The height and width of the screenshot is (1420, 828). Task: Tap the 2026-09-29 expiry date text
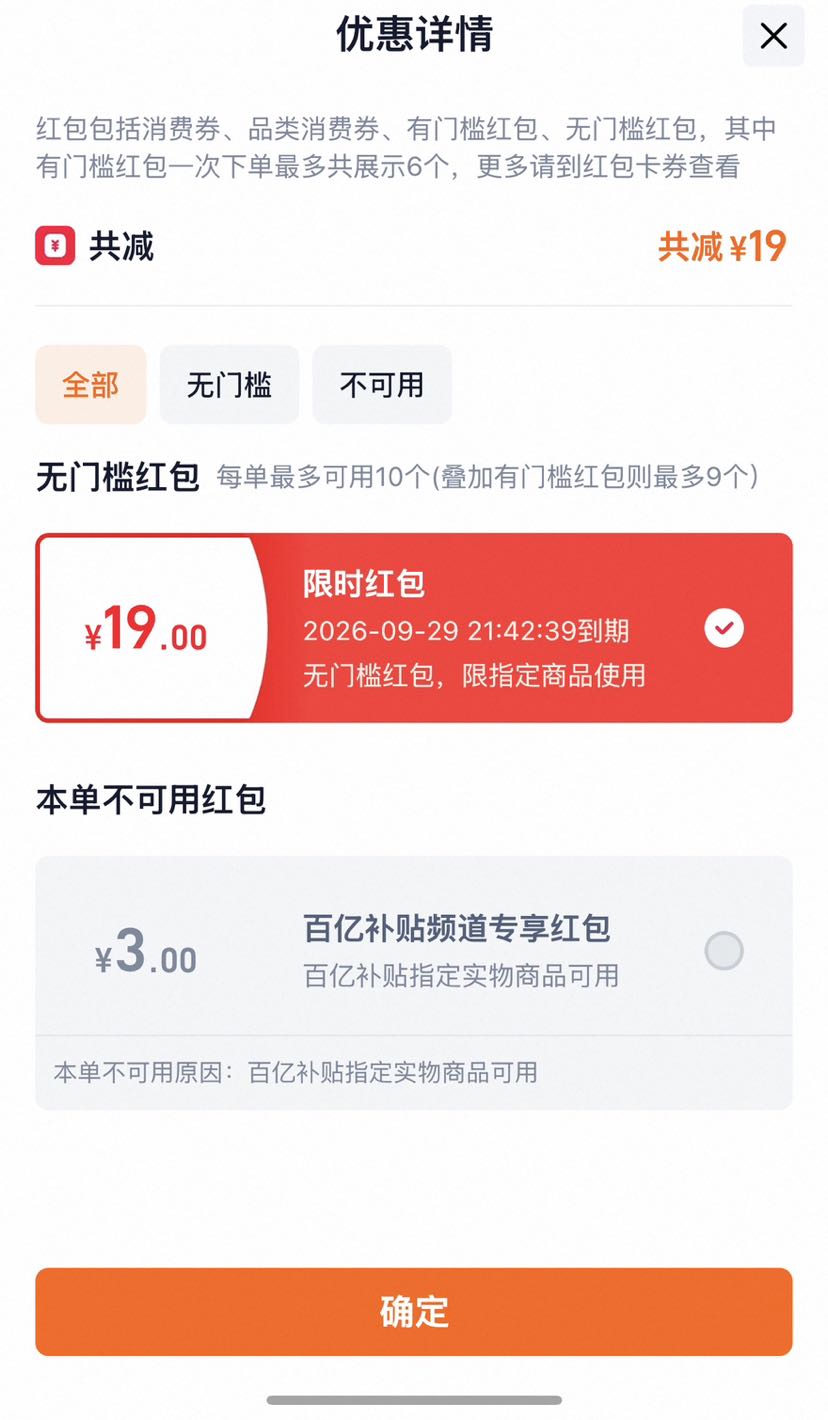point(466,631)
